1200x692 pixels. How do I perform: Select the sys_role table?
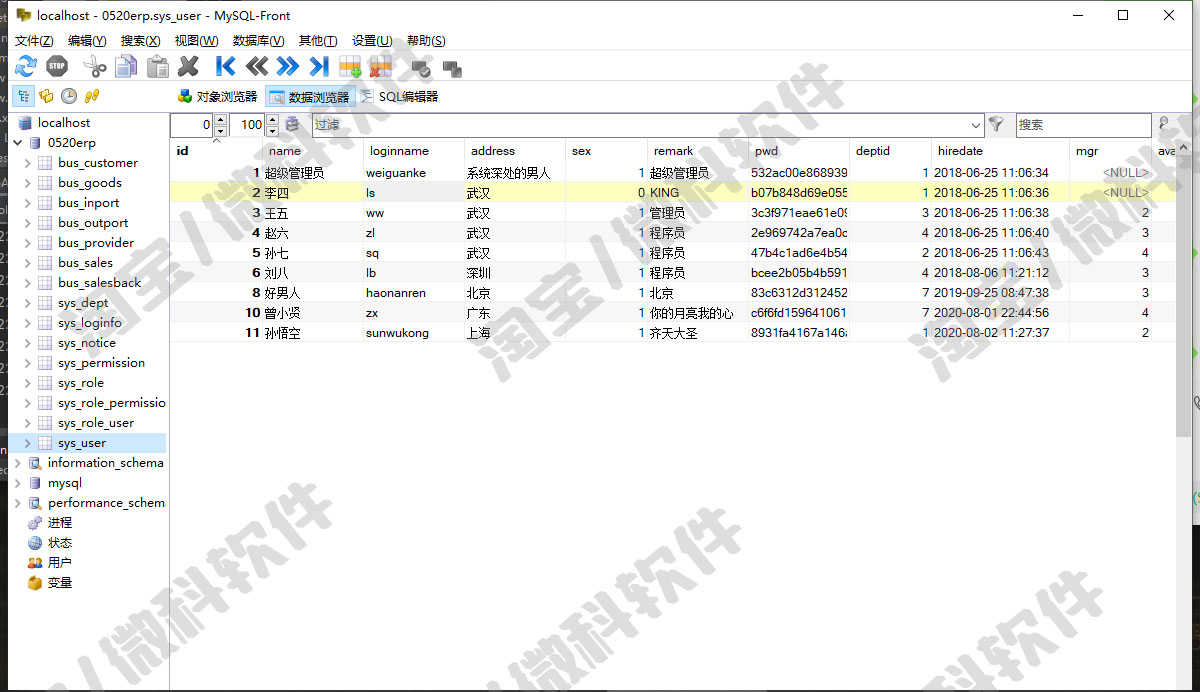click(x=81, y=383)
